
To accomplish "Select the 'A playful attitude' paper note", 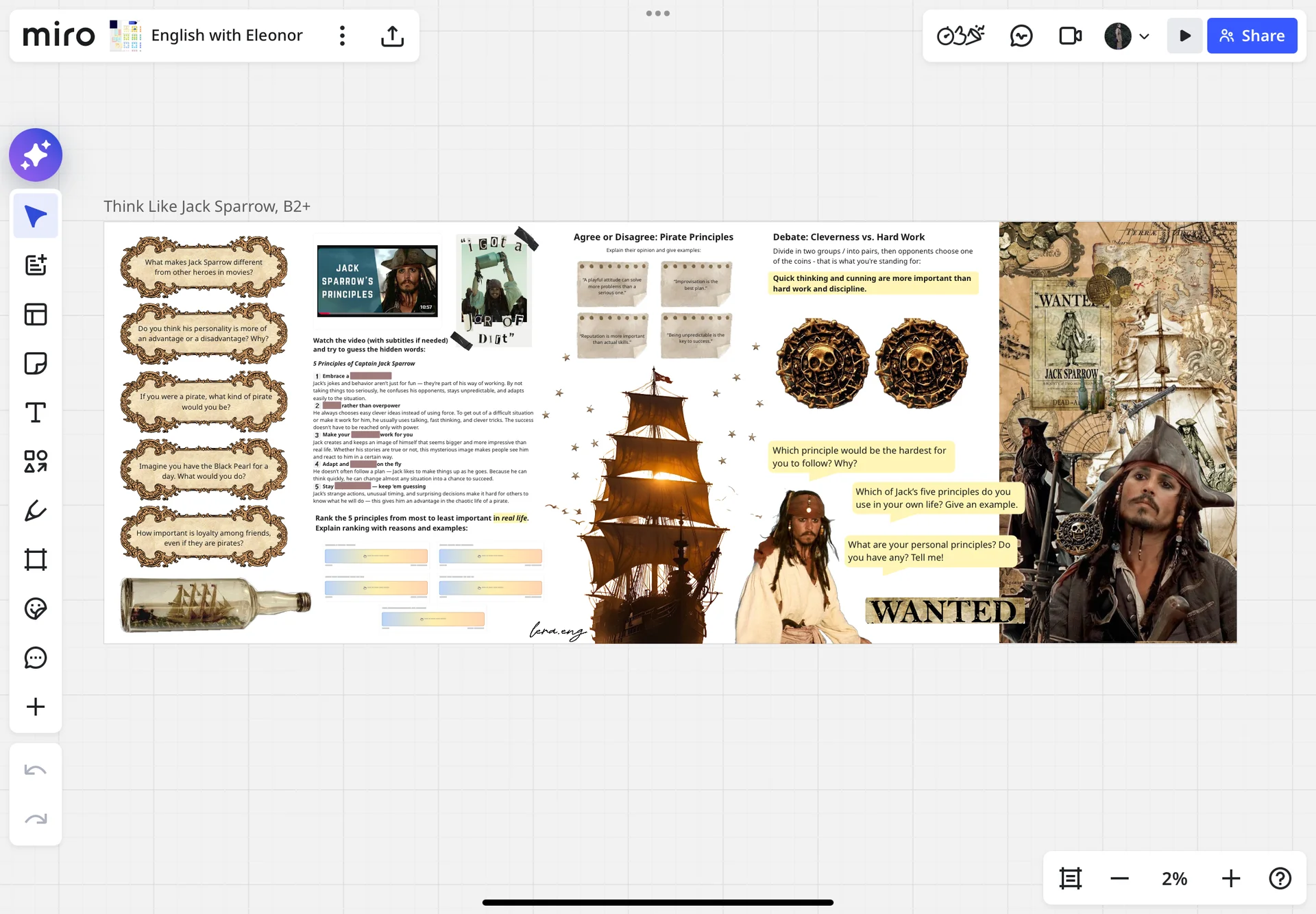I will pyautogui.click(x=612, y=285).
